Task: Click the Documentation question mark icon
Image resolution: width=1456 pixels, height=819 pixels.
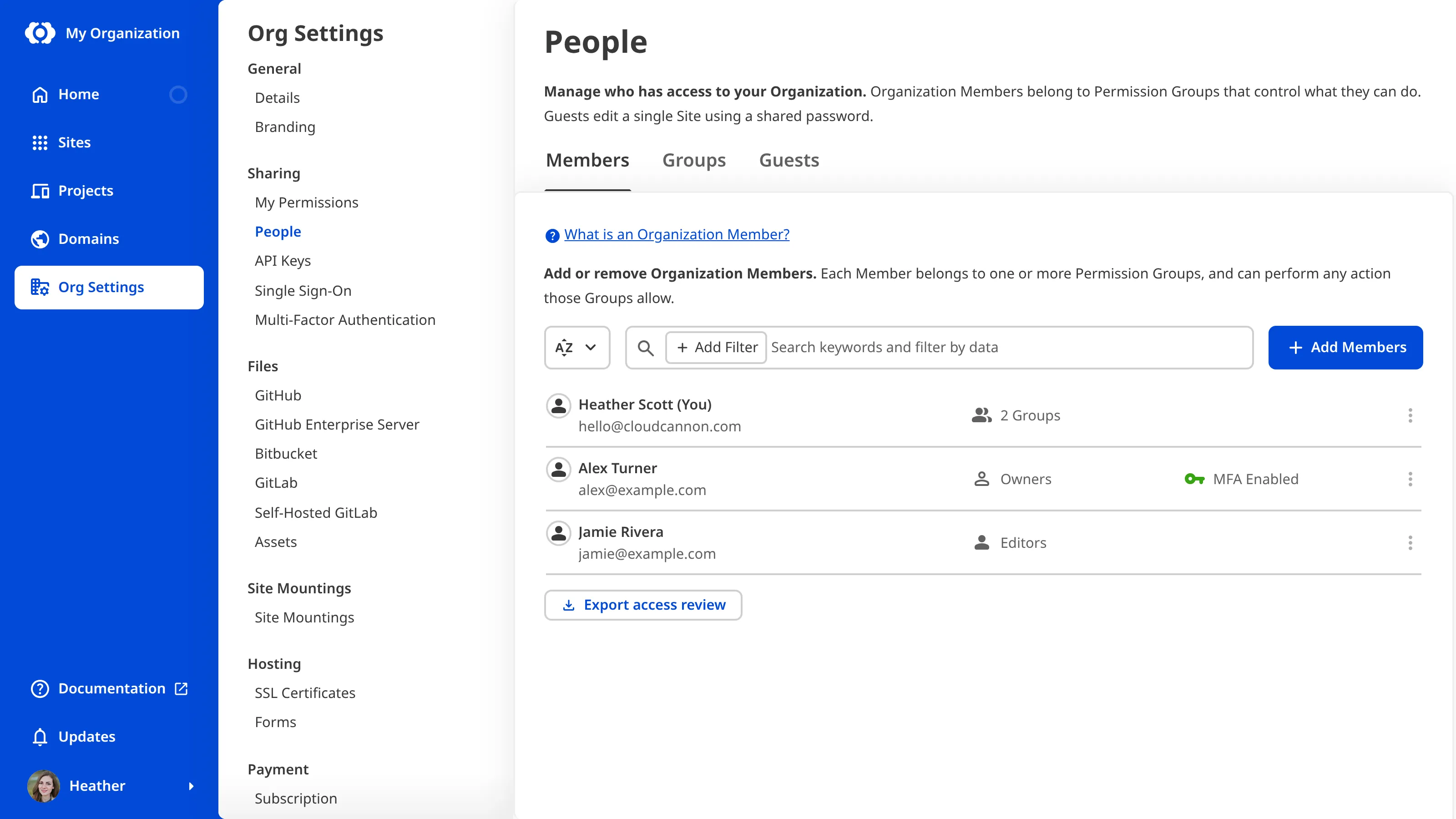Action: (x=40, y=688)
